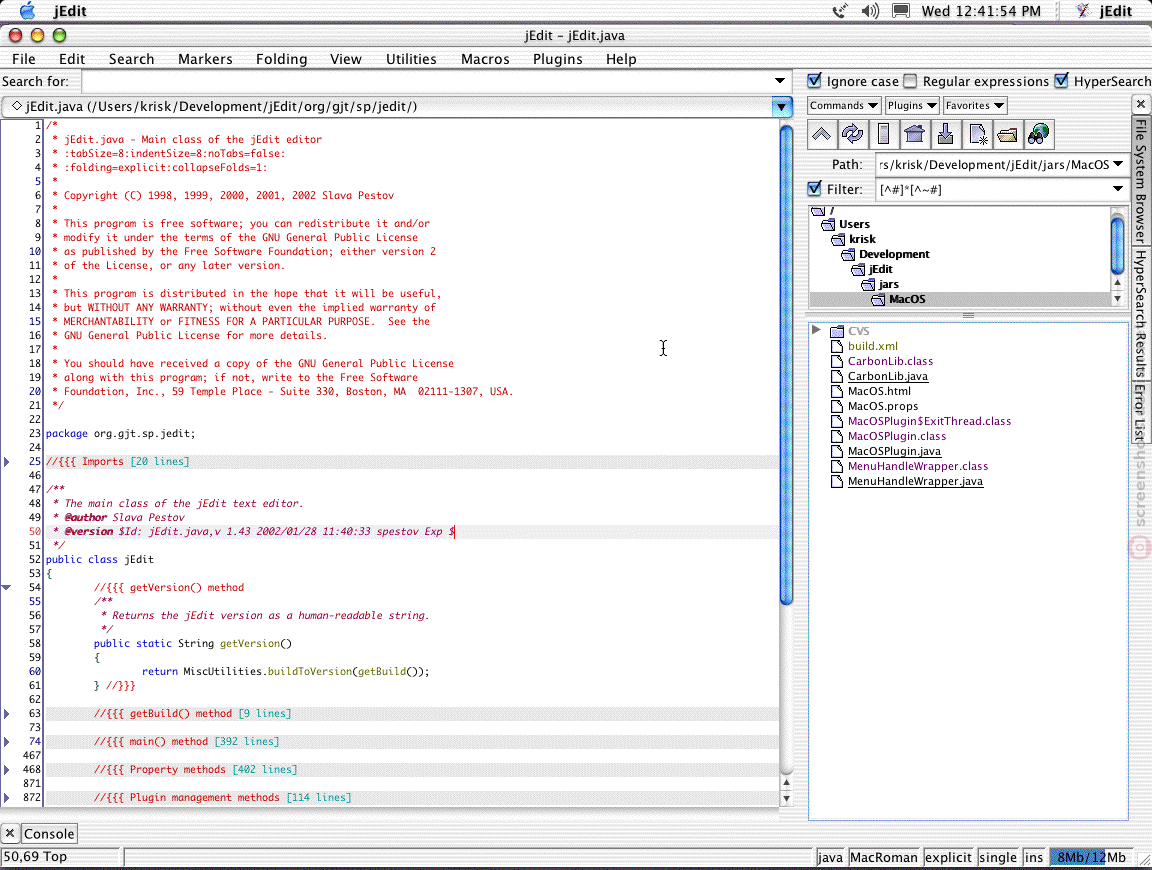Open the Plugins menu in menu bar
Viewport: 1152px width, 870px height.
tap(558, 59)
